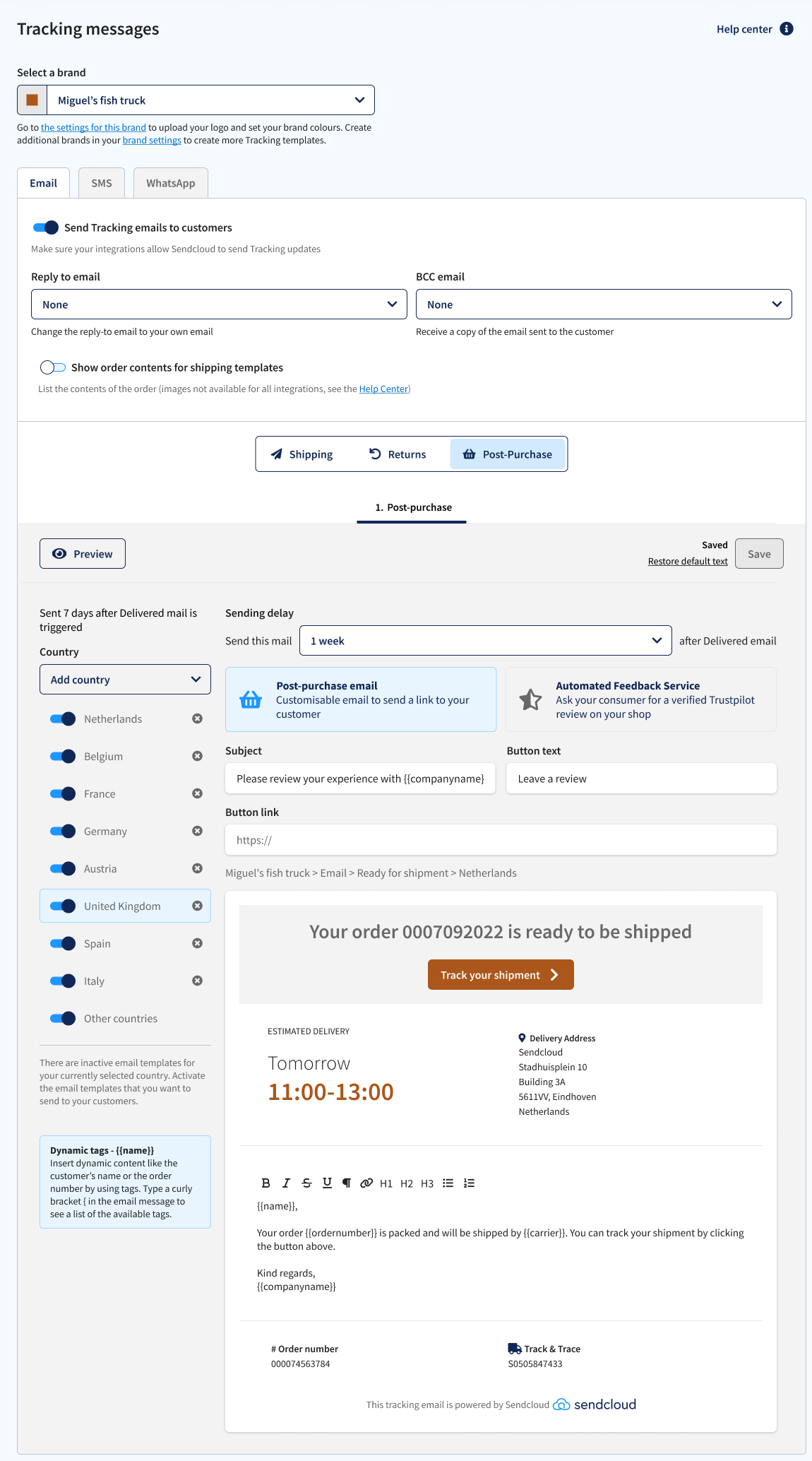Screen dimensions: 812x1461
Task: Switch to the Returns tab
Action: 398,454
